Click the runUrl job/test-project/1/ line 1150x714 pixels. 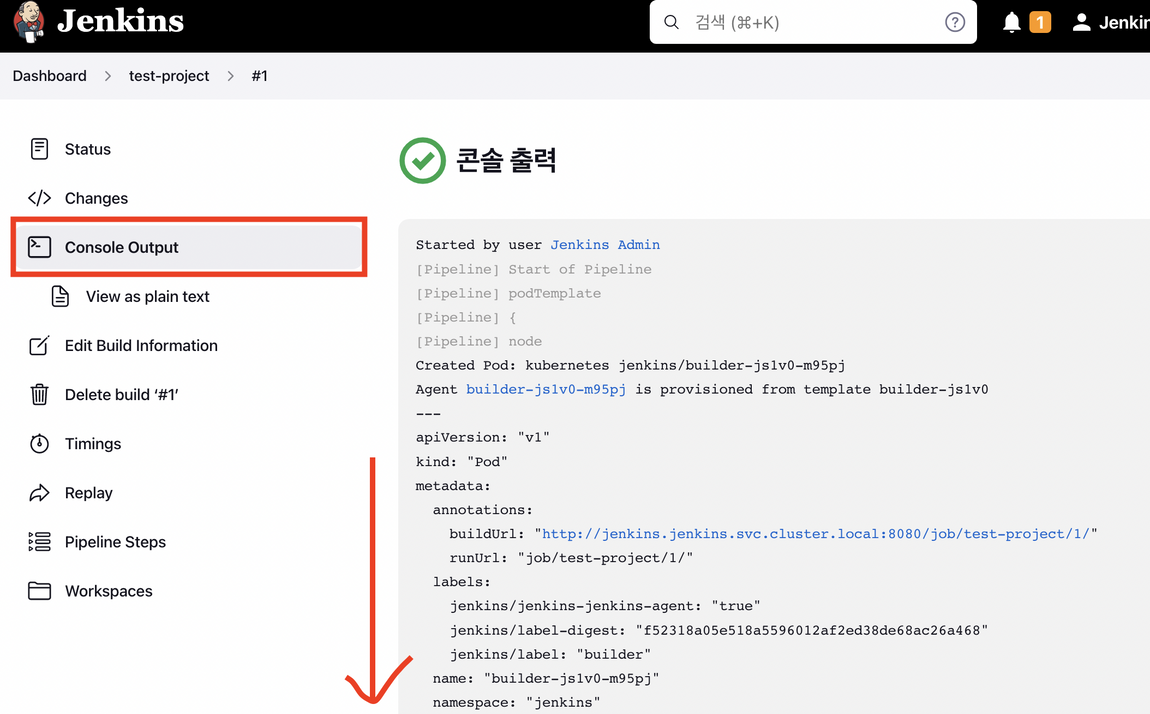click(571, 558)
